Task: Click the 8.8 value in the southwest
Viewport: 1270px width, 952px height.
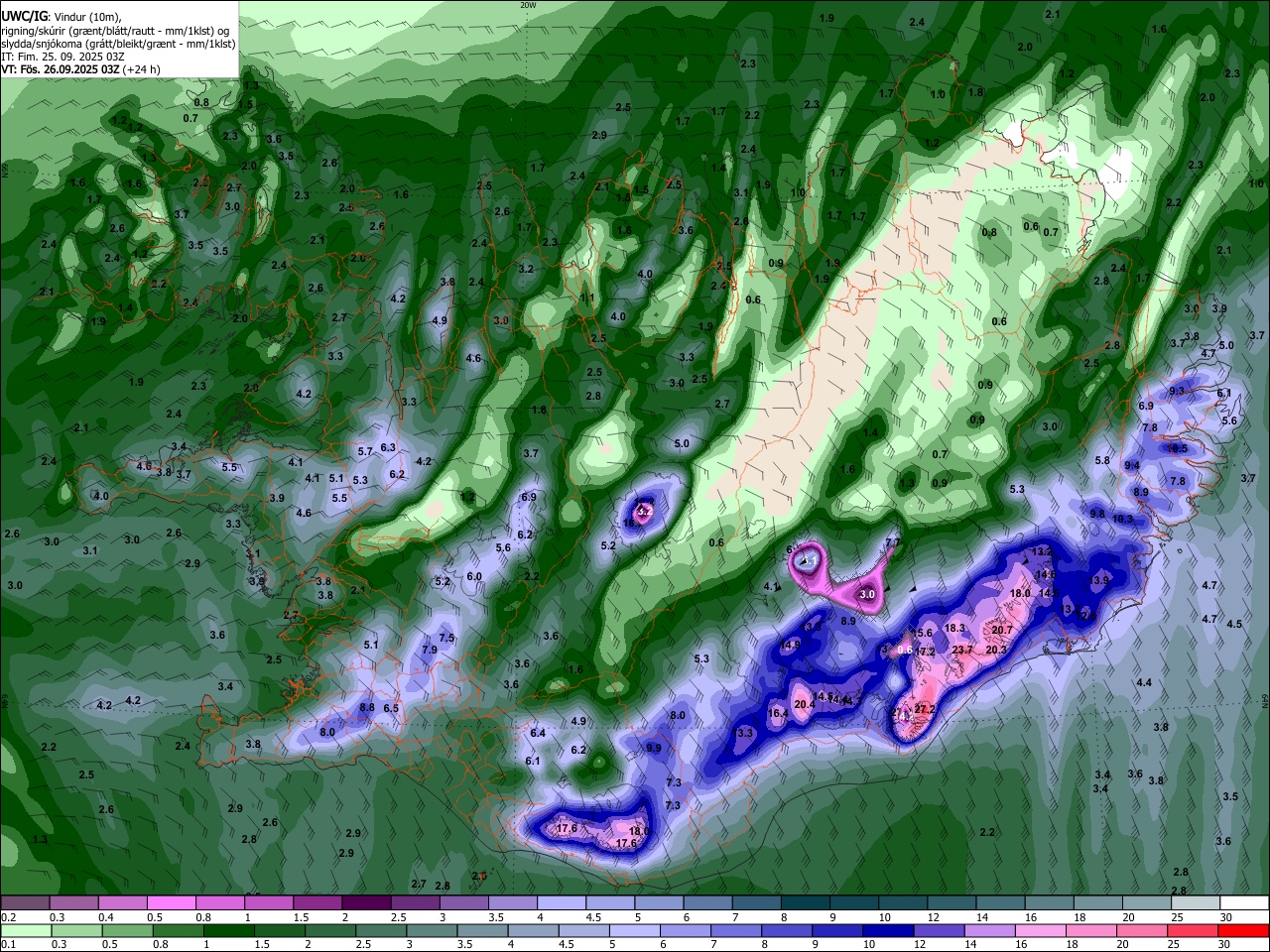Action: 367,707
